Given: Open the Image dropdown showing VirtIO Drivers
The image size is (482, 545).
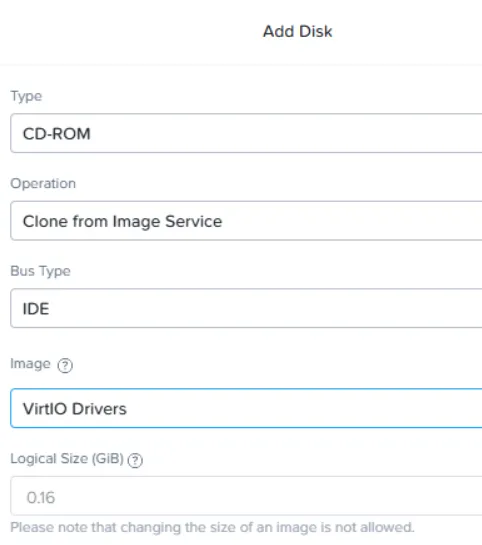Looking at the screenshot, I should tap(246, 408).
